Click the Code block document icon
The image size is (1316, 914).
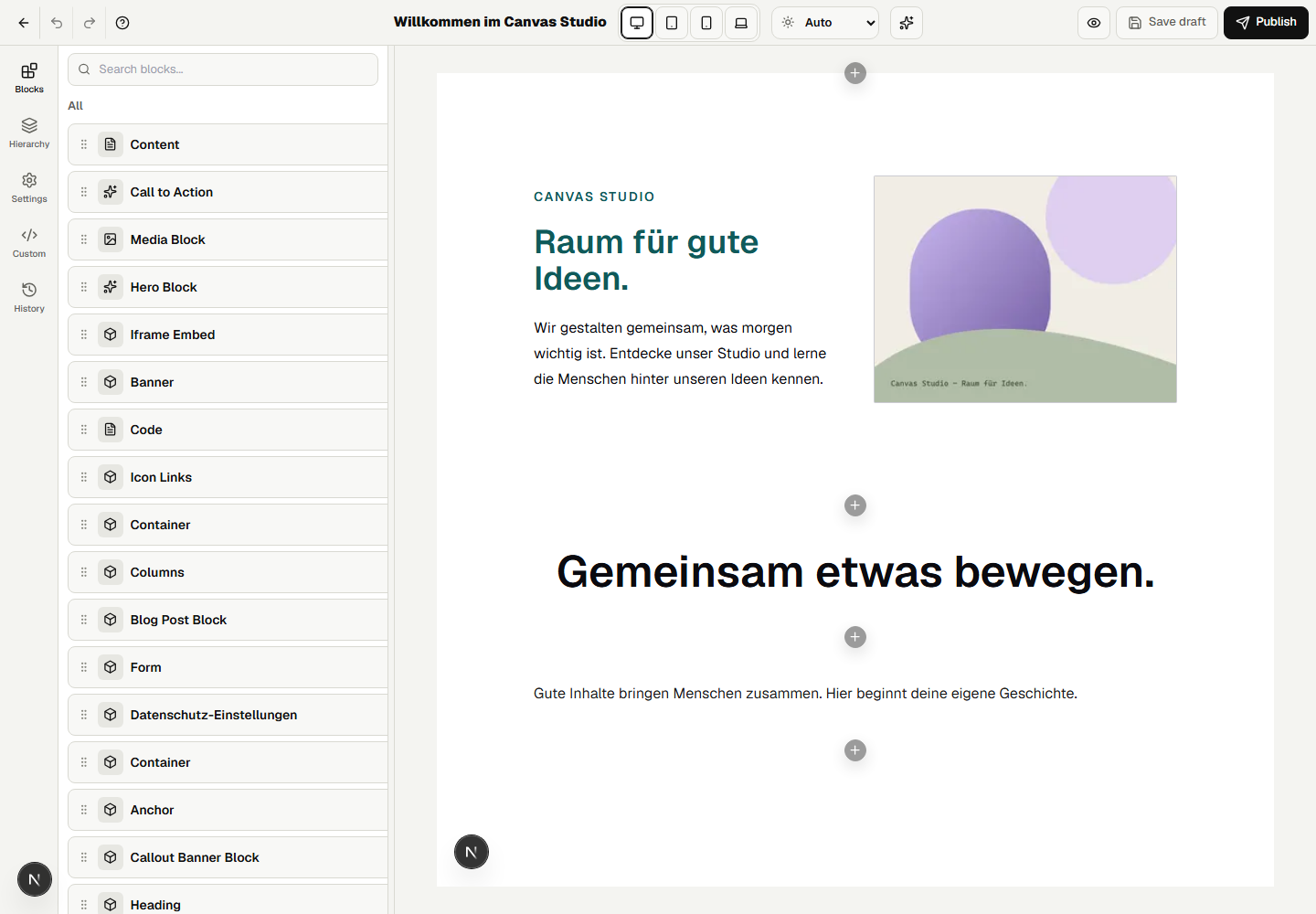(111, 430)
